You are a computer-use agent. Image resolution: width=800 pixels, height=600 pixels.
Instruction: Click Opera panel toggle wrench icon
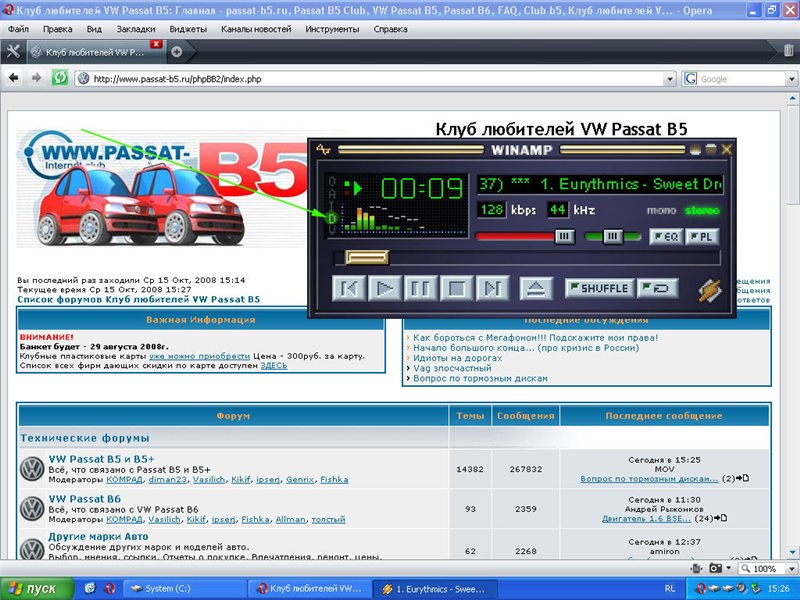[x=13, y=52]
